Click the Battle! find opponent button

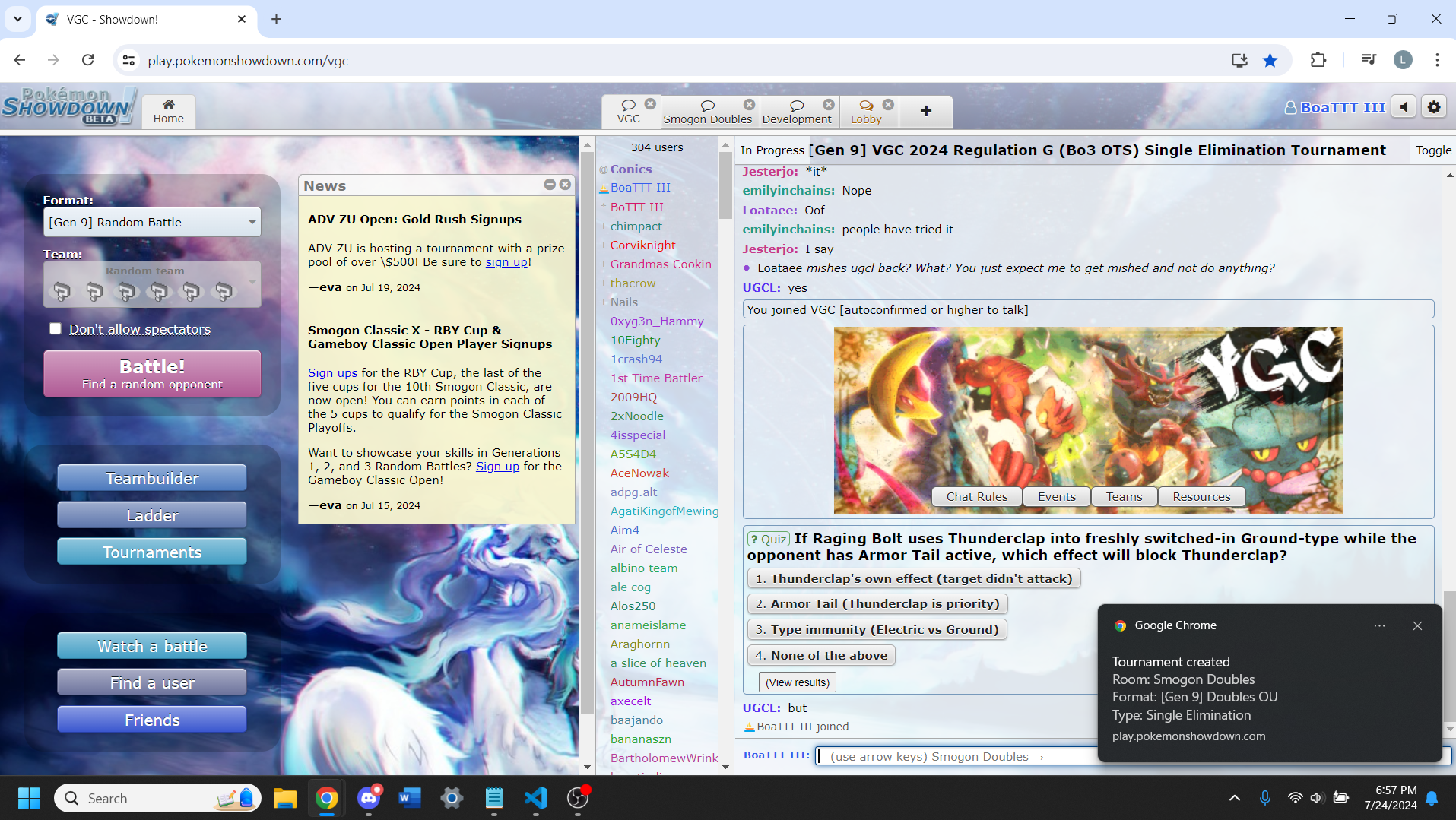pyautogui.click(x=152, y=374)
